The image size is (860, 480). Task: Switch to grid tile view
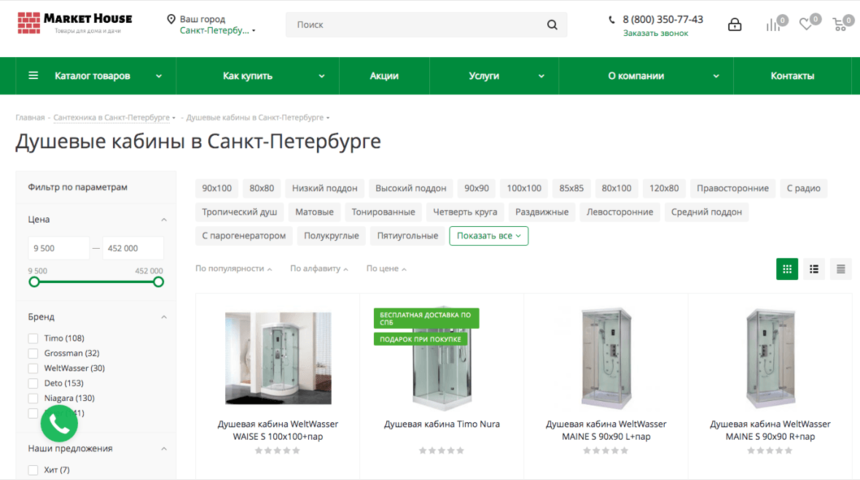[787, 269]
